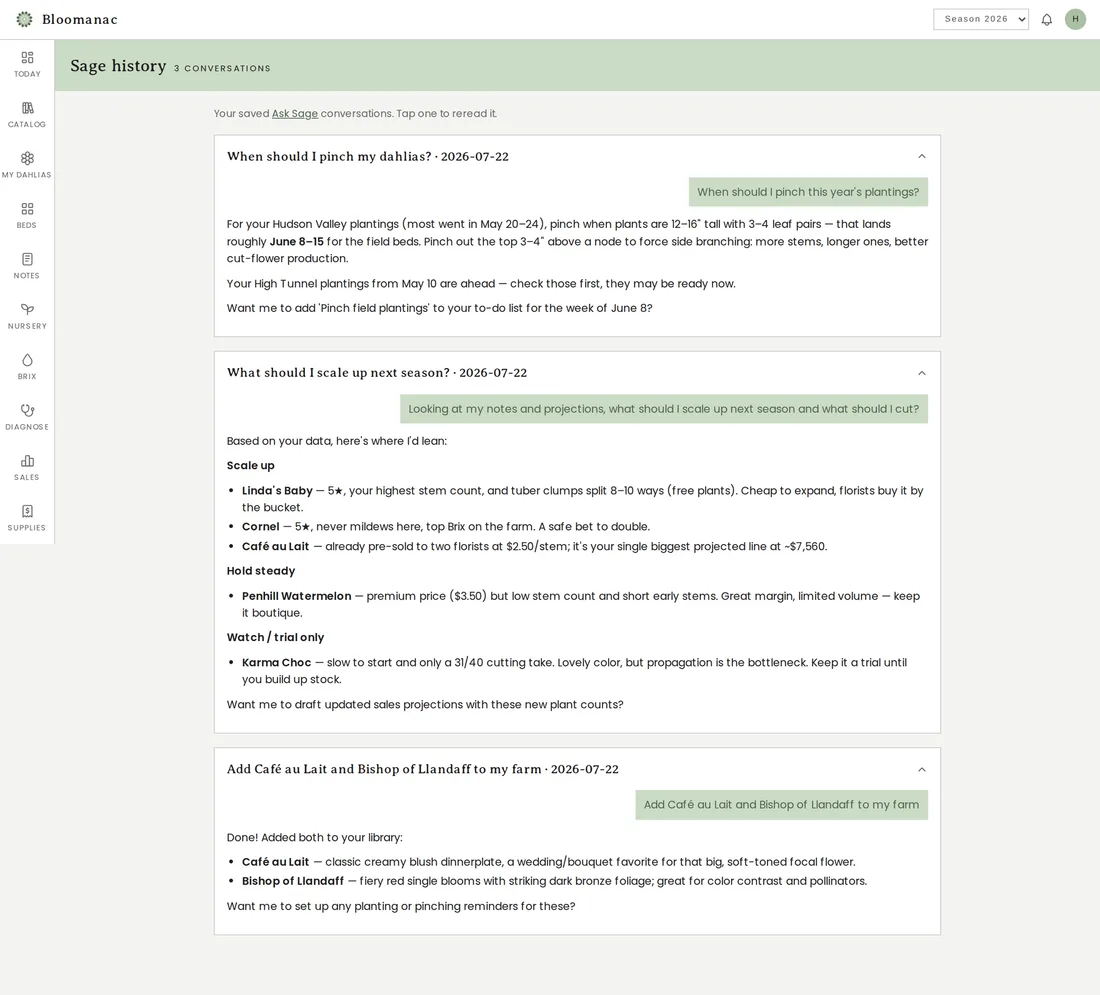
Task: Open the Supplies receipt icon
Action: click(x=27, y=512)
